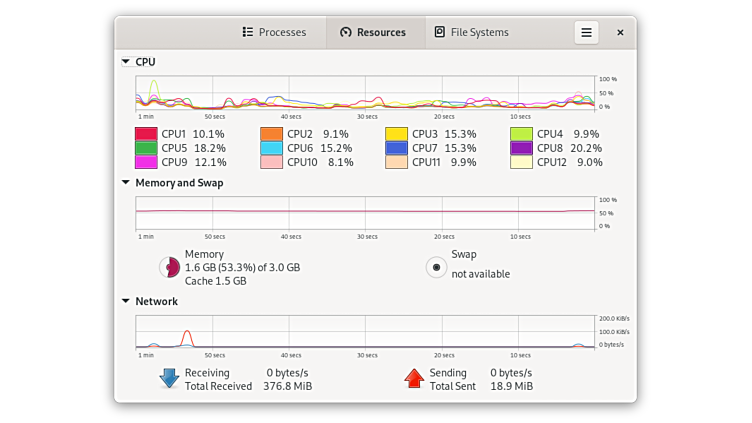The width and height of the screenshot is (752, 423).
Task: Switch to the Processes tab
Action: (274, 32)
